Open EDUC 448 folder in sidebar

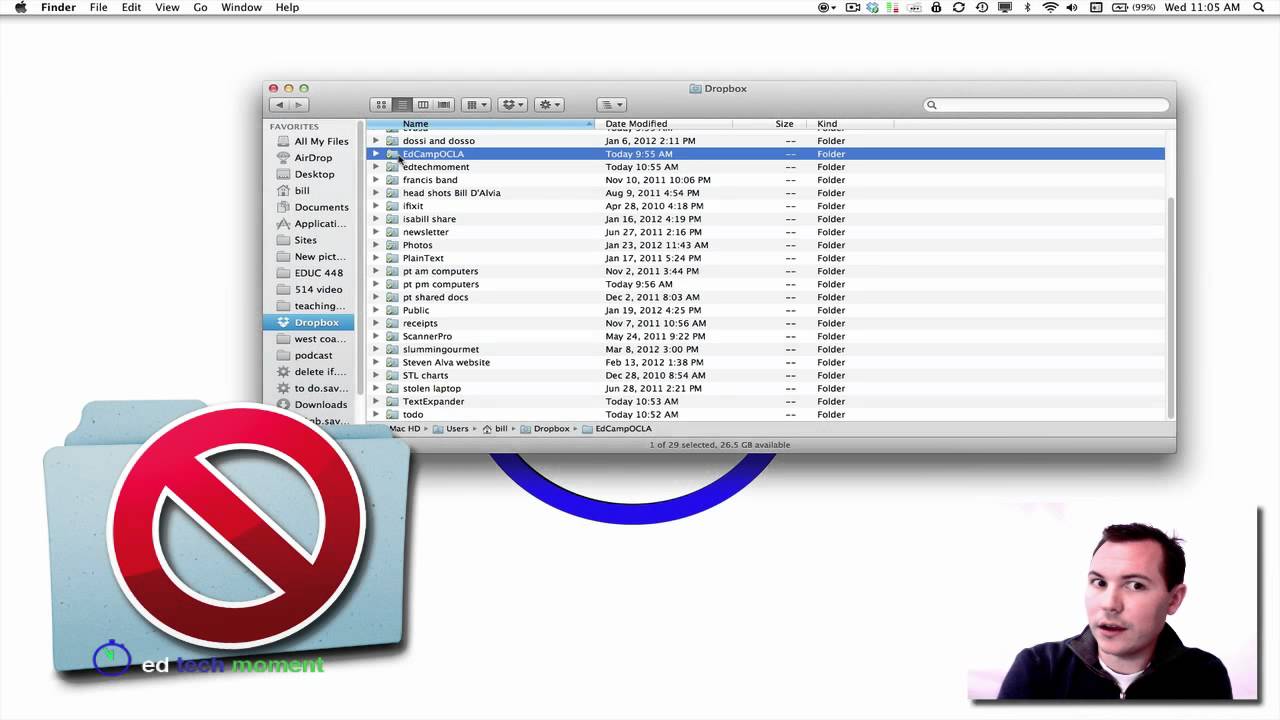click(312, 273)
